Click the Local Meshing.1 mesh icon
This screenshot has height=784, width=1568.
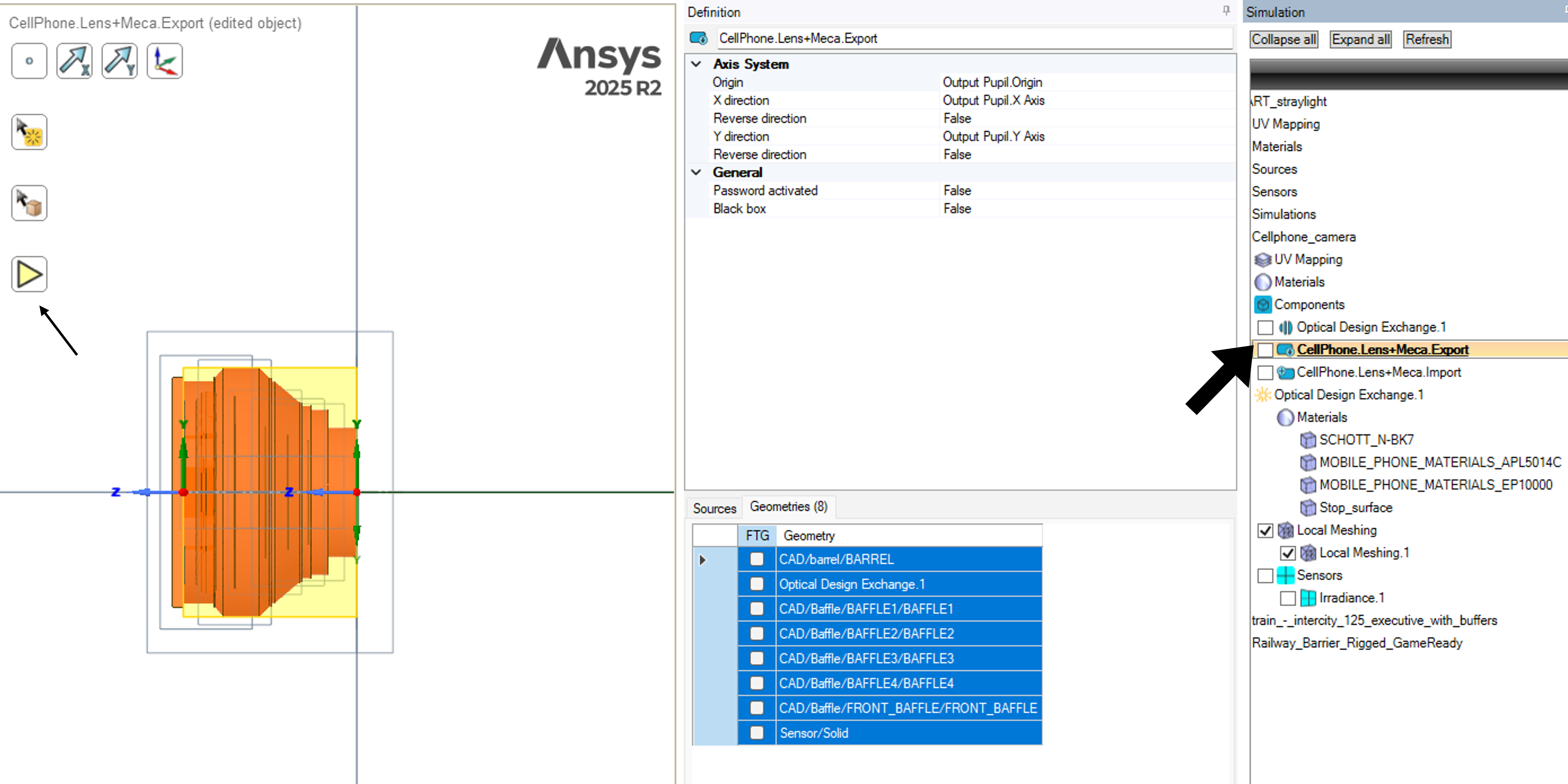coord(1307,553)
